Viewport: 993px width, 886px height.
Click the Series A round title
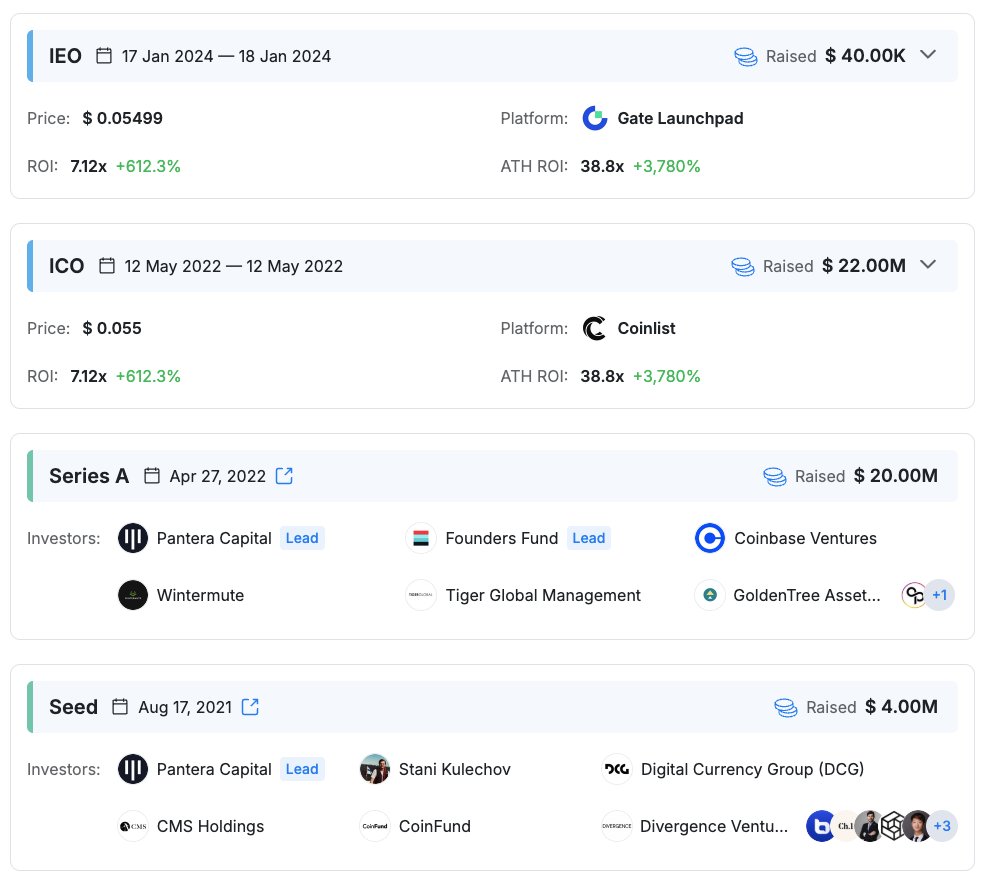[x=89, y=476]
